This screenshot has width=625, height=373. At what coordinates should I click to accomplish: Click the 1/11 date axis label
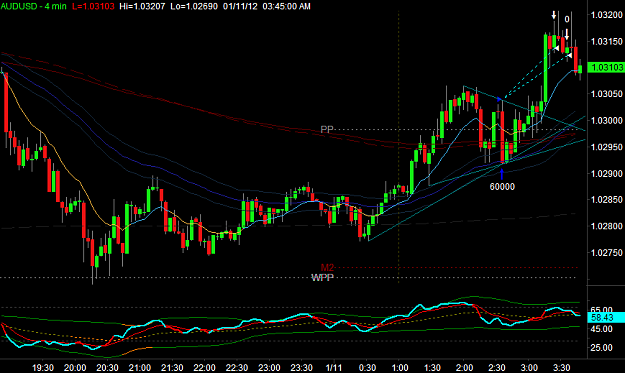pyautogui.click(x=334, y=367)
